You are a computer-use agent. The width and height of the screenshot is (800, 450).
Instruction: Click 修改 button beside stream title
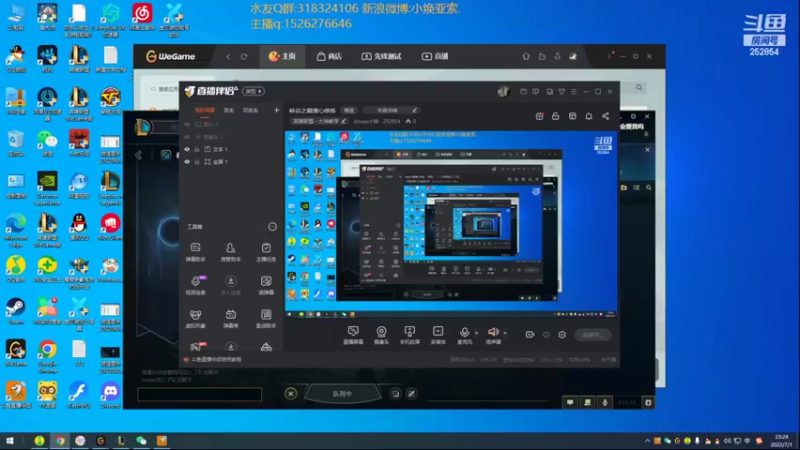349,110
